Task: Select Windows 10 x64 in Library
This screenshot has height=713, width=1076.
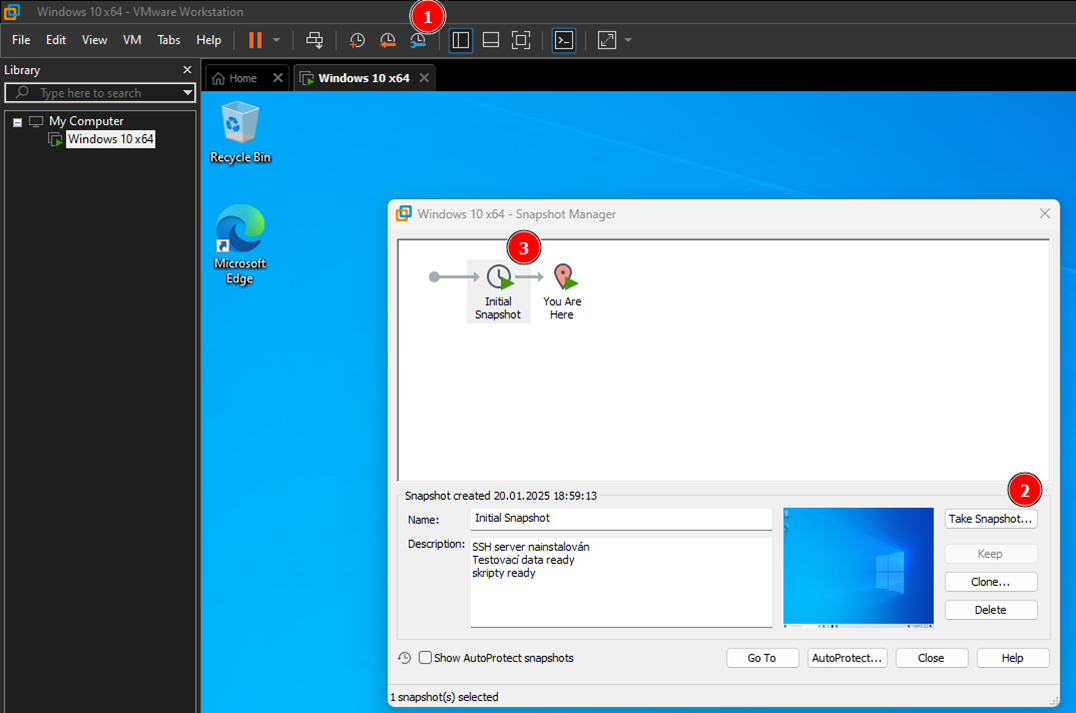Action: coord(110,140)
